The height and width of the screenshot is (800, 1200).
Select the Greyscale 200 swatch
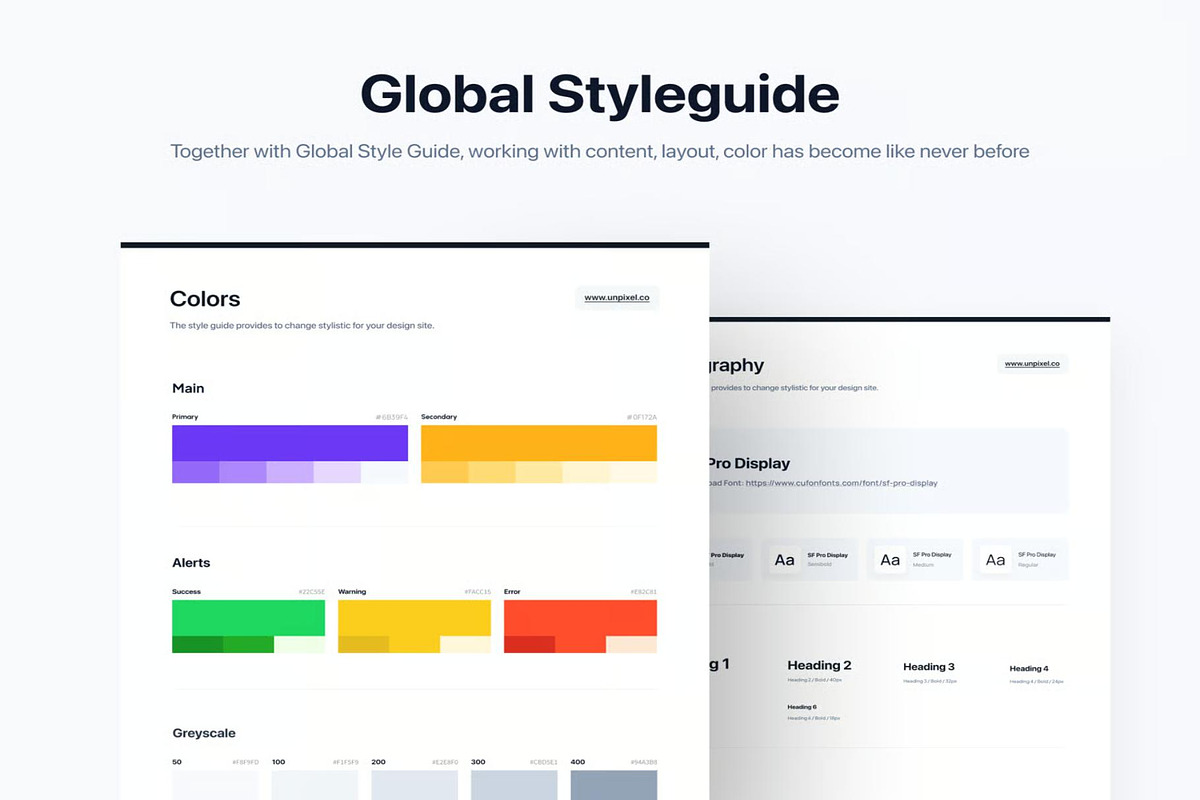[415, 785]
